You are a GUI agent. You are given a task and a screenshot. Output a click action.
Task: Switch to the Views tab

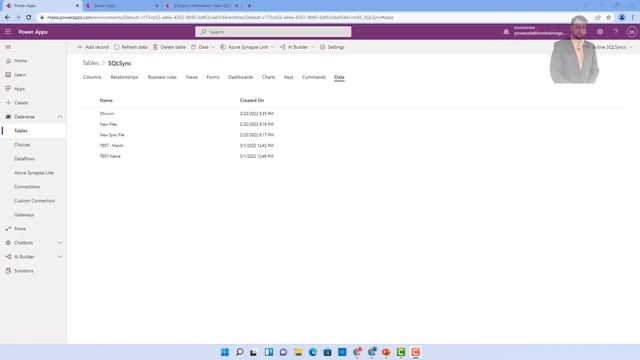click(191, 77)
